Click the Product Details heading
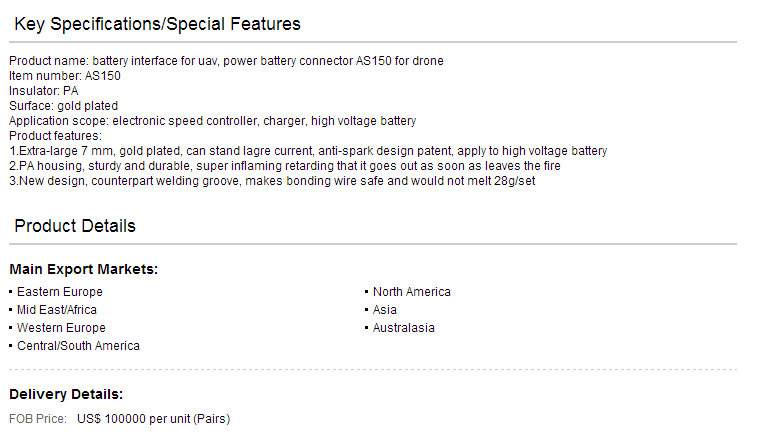The width and height of the screenshot is (774, 434). click(x=75, y=226)
